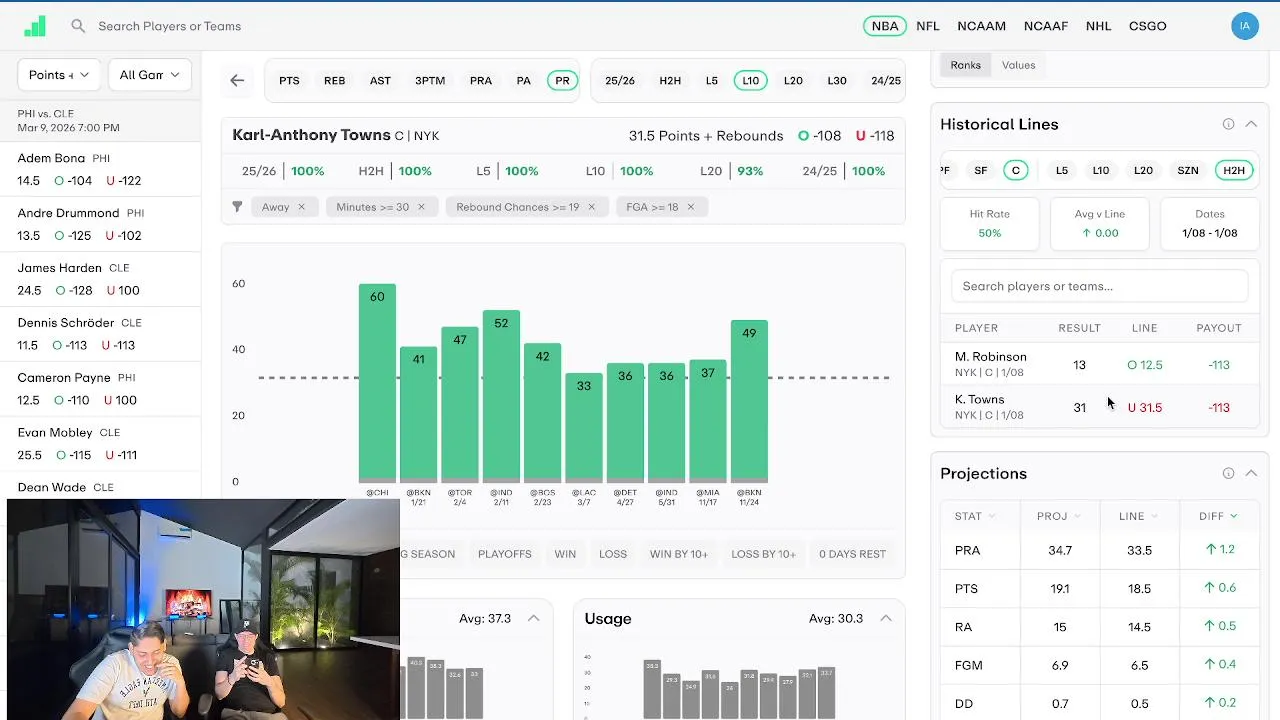Switch to NCAAF league
This screenshot has width=1280, height=720.
[x=1046, y=26]
